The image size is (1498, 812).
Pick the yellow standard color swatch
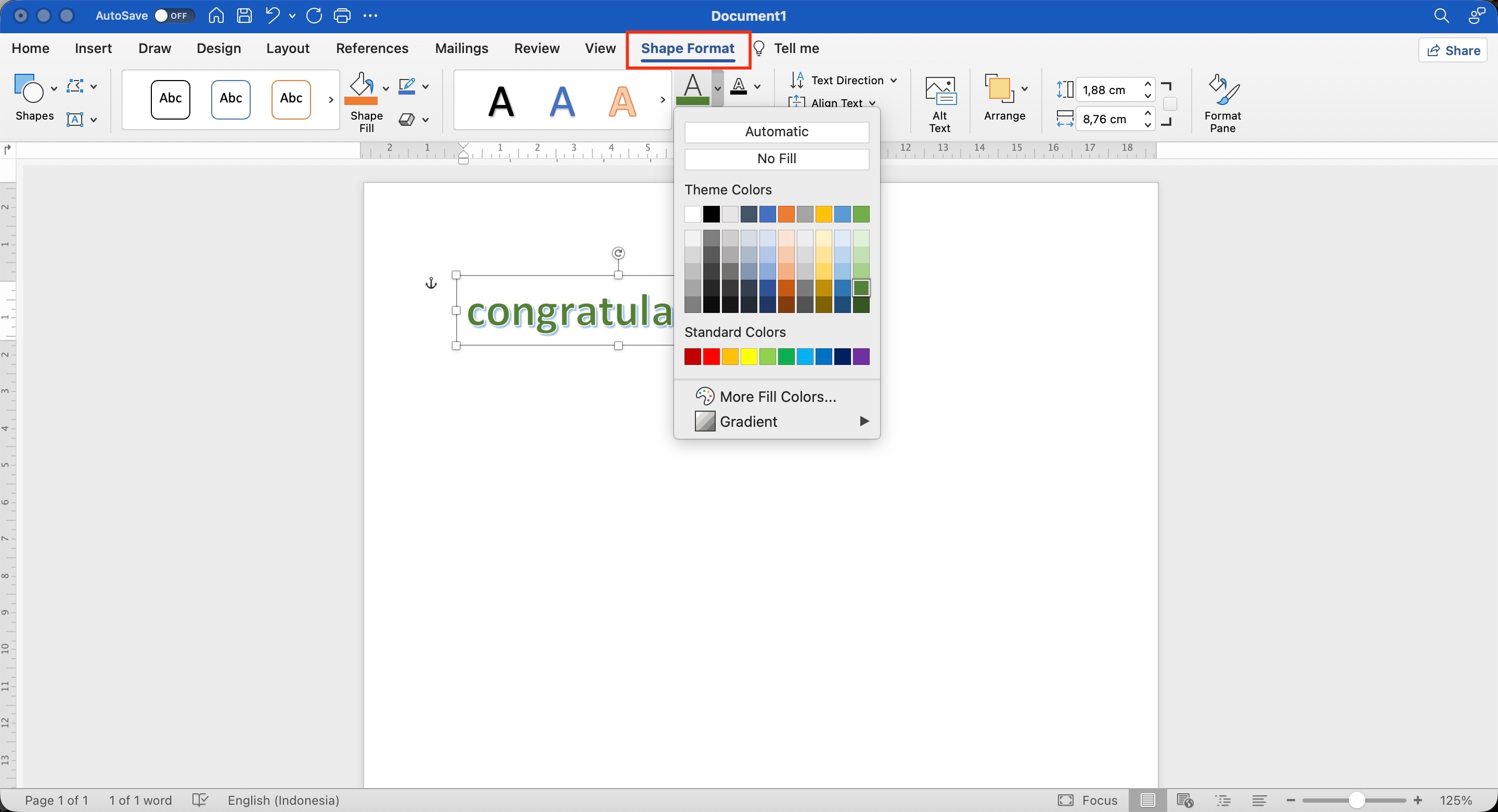pyautogui.click(x=748, y=356)
